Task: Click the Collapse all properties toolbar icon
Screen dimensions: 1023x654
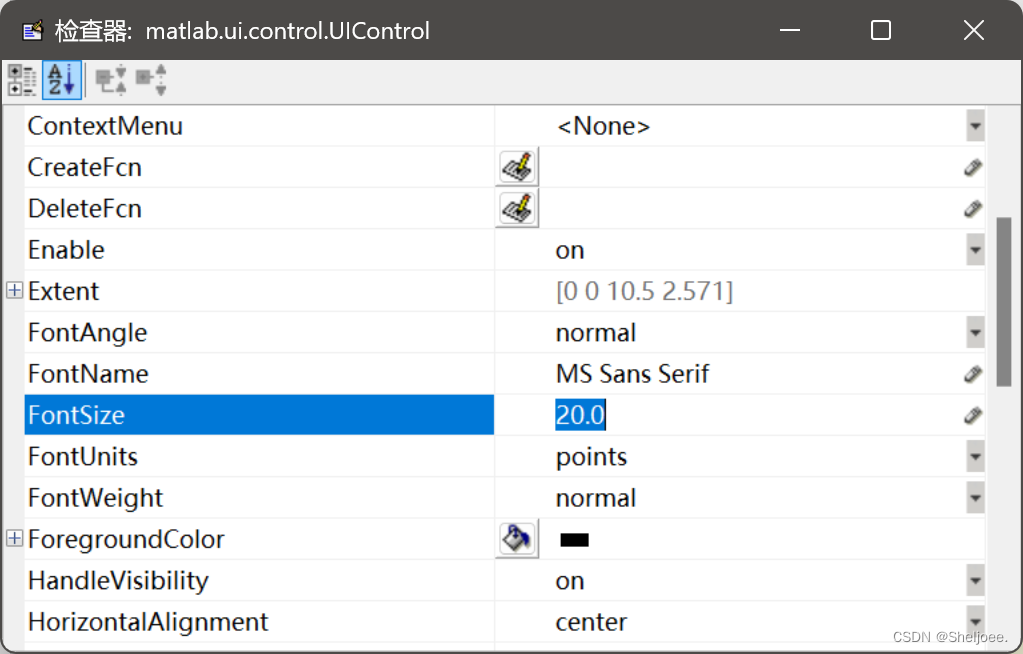Action: (112, 80)
